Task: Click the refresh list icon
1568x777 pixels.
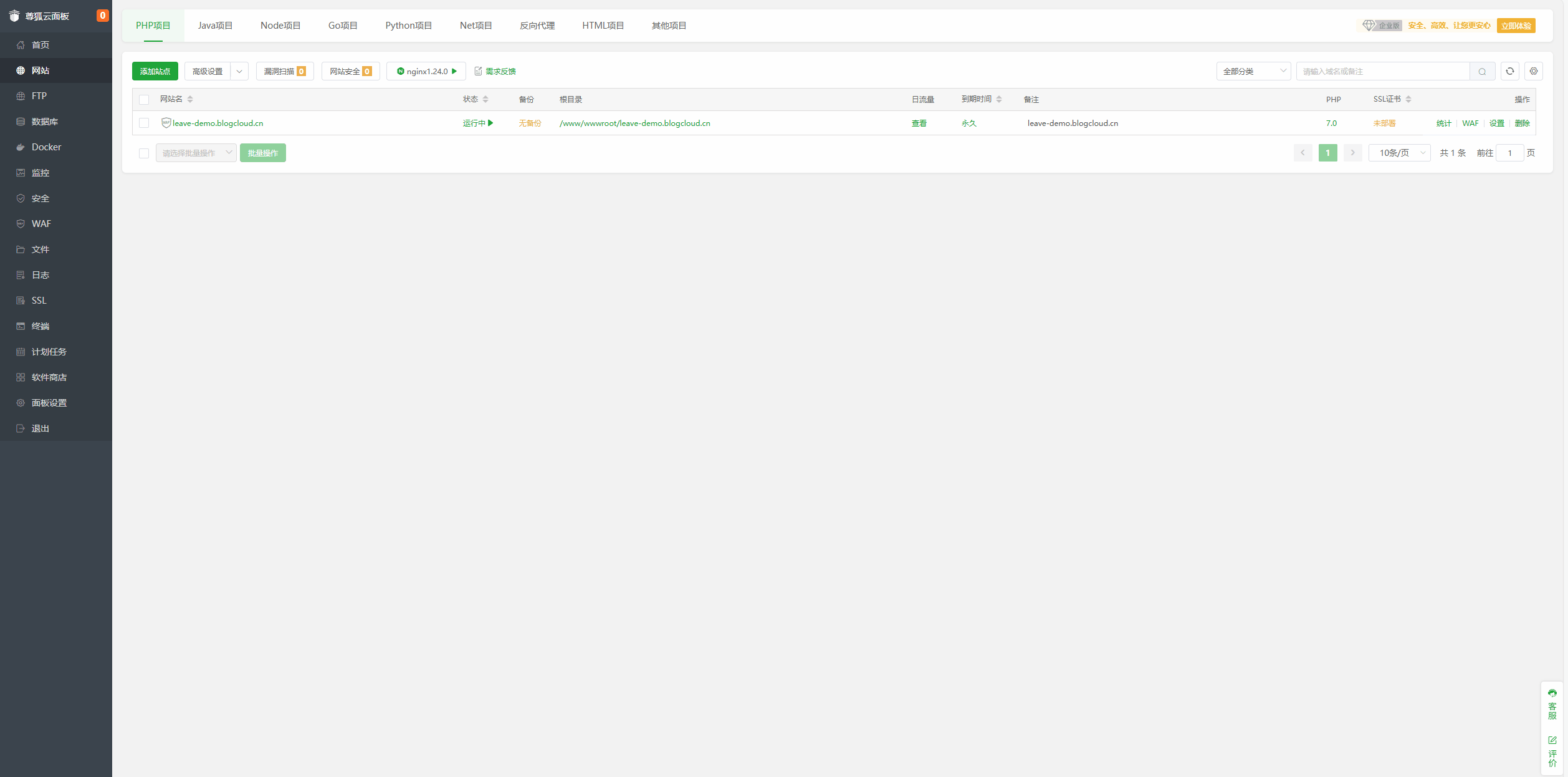Action: [1509, 71]
